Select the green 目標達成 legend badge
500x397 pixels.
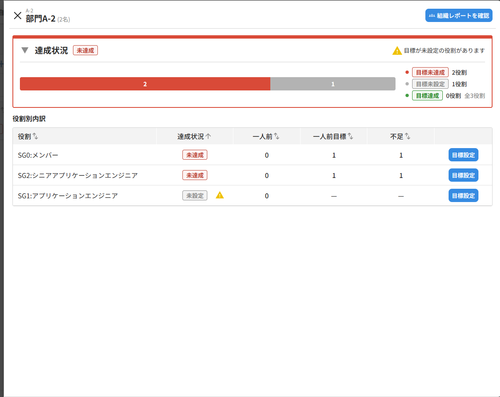427,96
